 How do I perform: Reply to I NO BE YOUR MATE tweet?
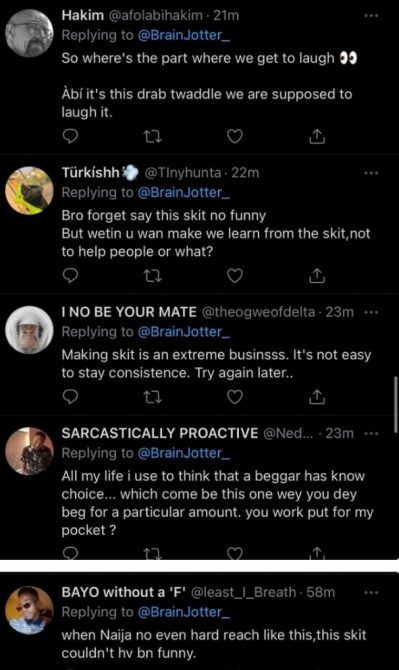coord(70,397)
